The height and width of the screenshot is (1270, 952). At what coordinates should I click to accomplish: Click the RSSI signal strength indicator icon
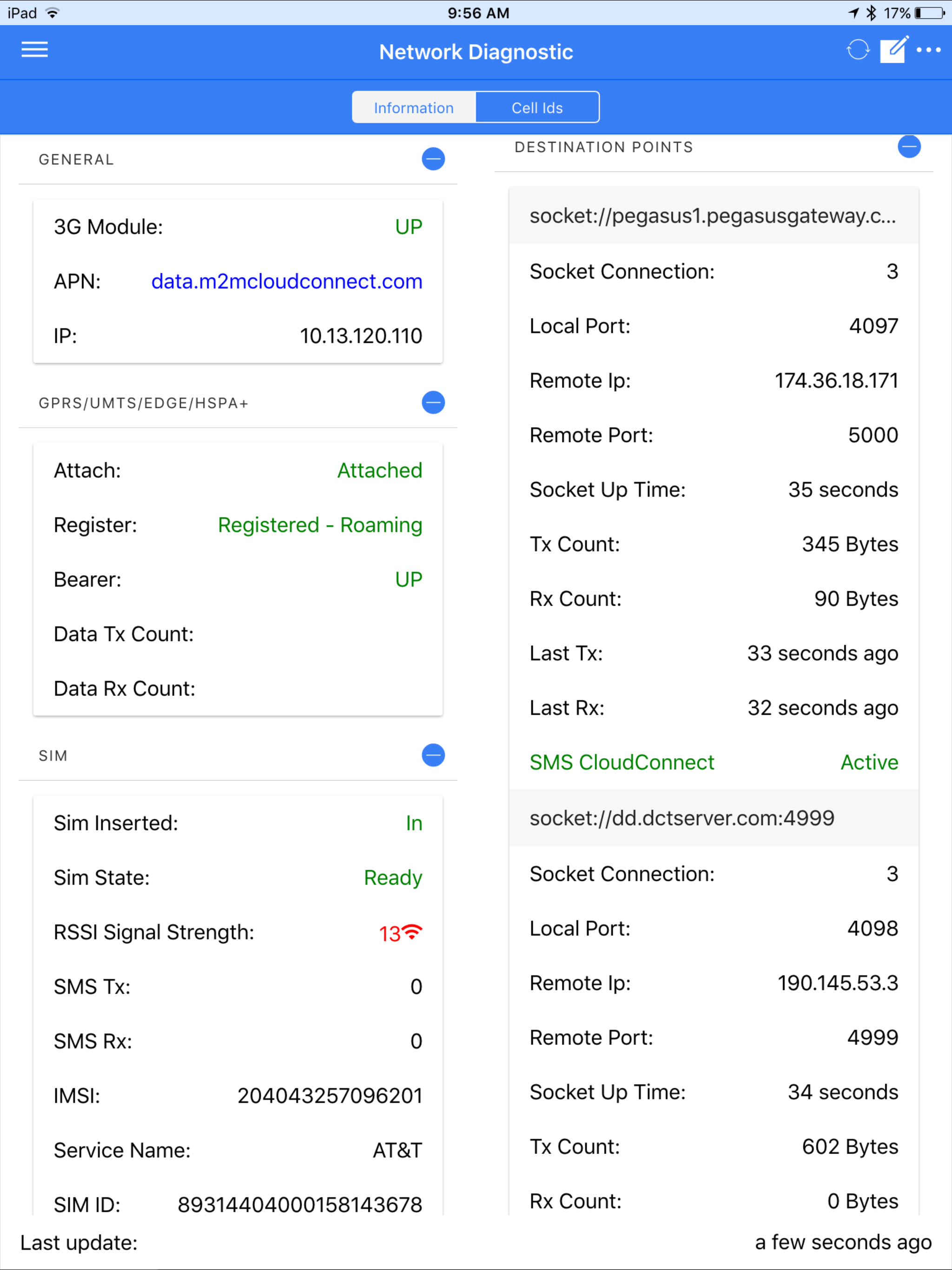click(x=413, y=930)
